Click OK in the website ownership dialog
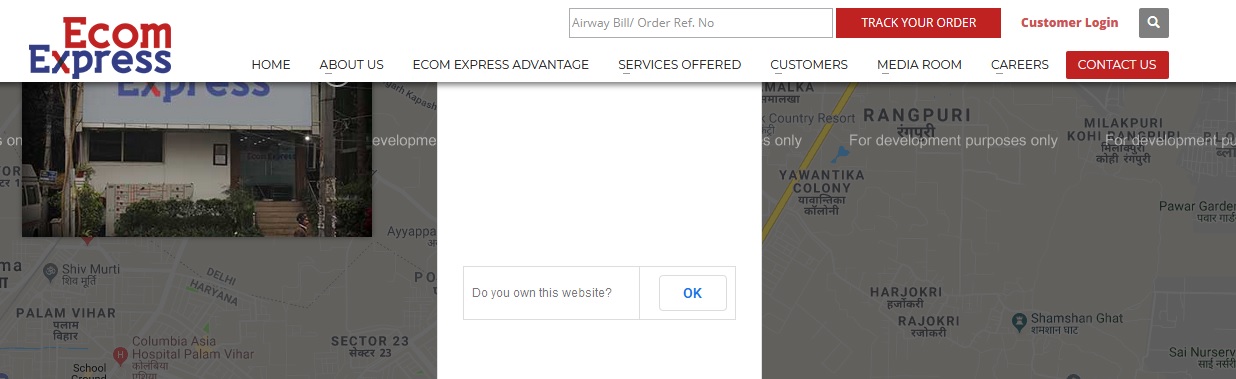 pos(692,293)
